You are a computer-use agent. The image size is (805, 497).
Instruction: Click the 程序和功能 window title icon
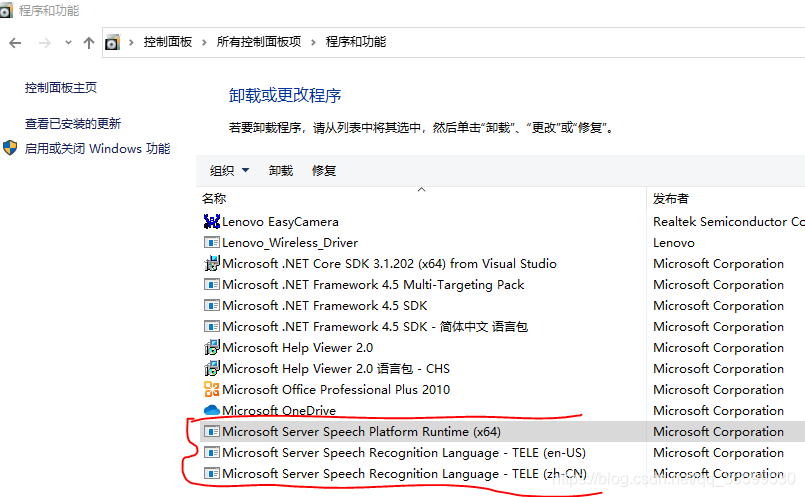[6, 10]
